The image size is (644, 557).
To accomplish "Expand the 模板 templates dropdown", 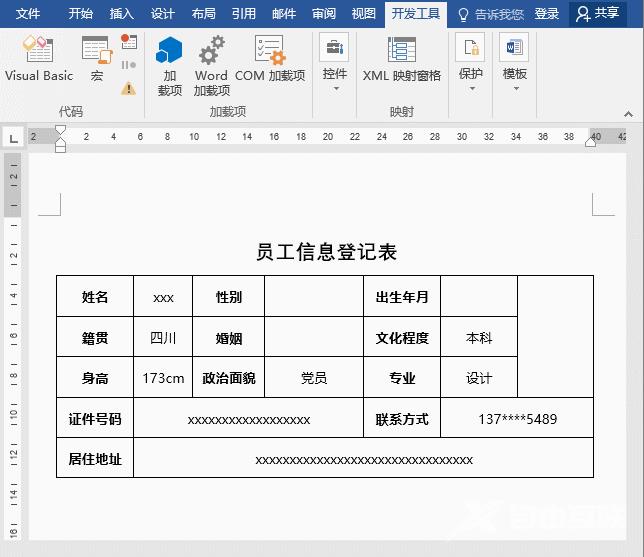I will coord(514,64).
